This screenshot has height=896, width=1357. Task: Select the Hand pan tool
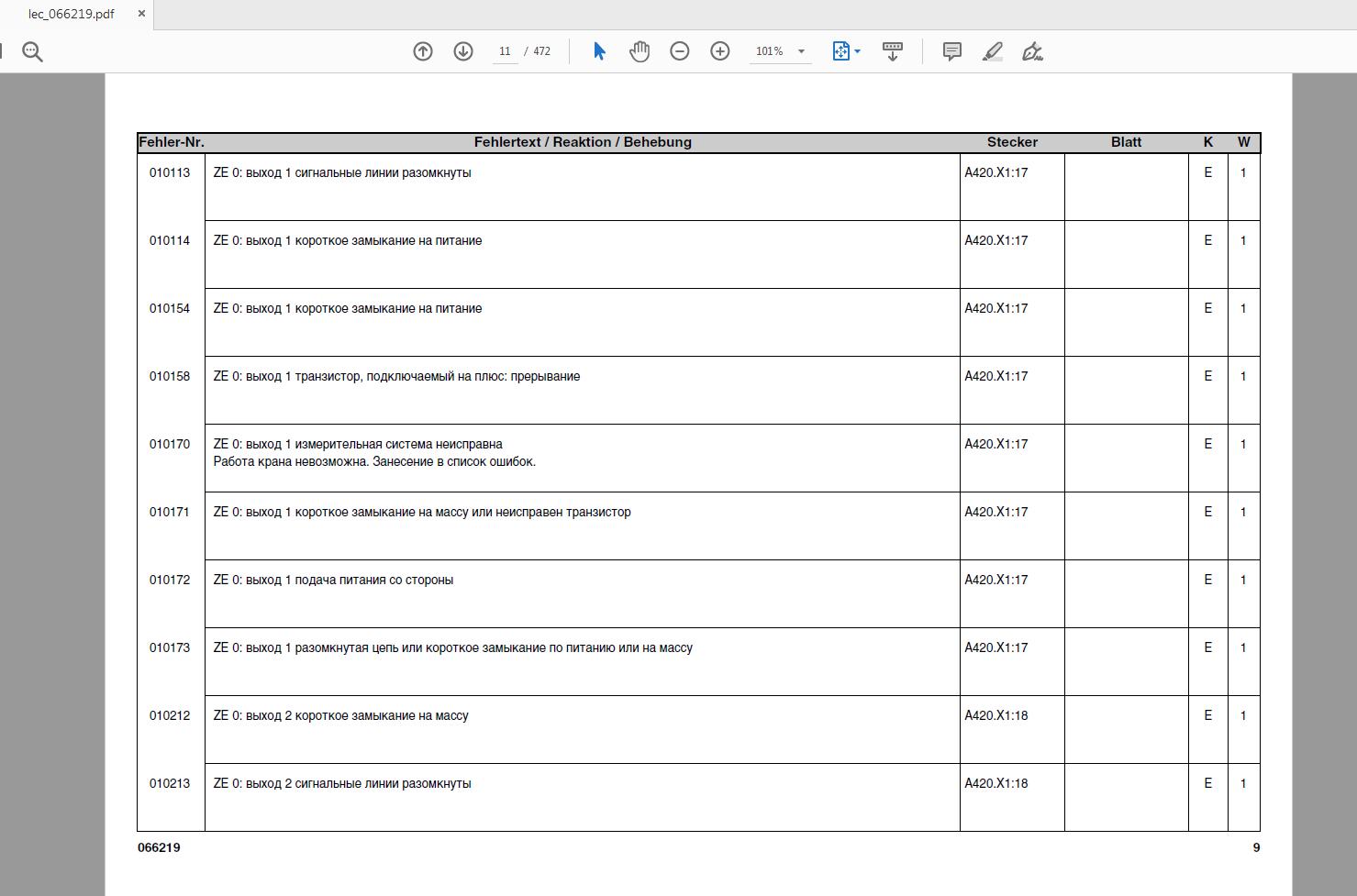point(640,51)
